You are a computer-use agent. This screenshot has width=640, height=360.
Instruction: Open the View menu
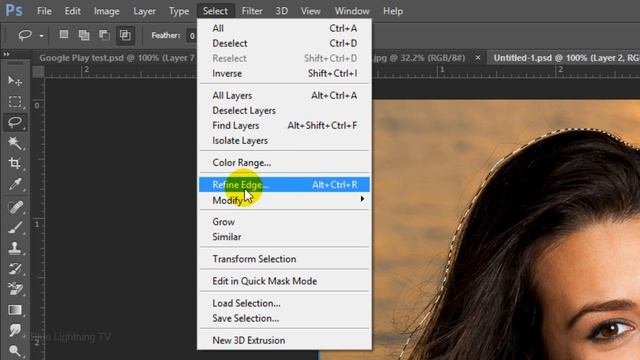(311, 11)
